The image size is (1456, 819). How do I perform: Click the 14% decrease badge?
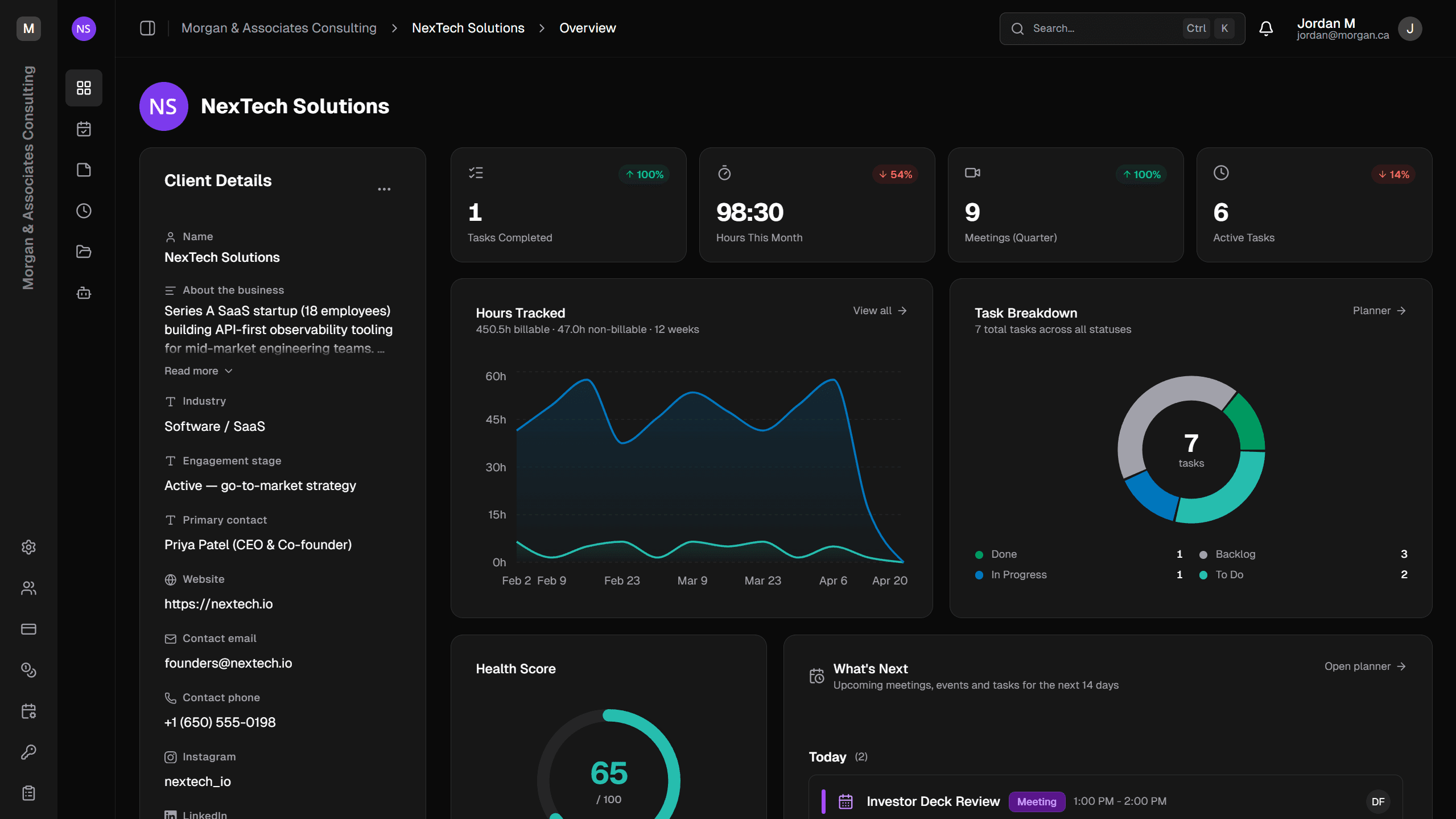1393,175
